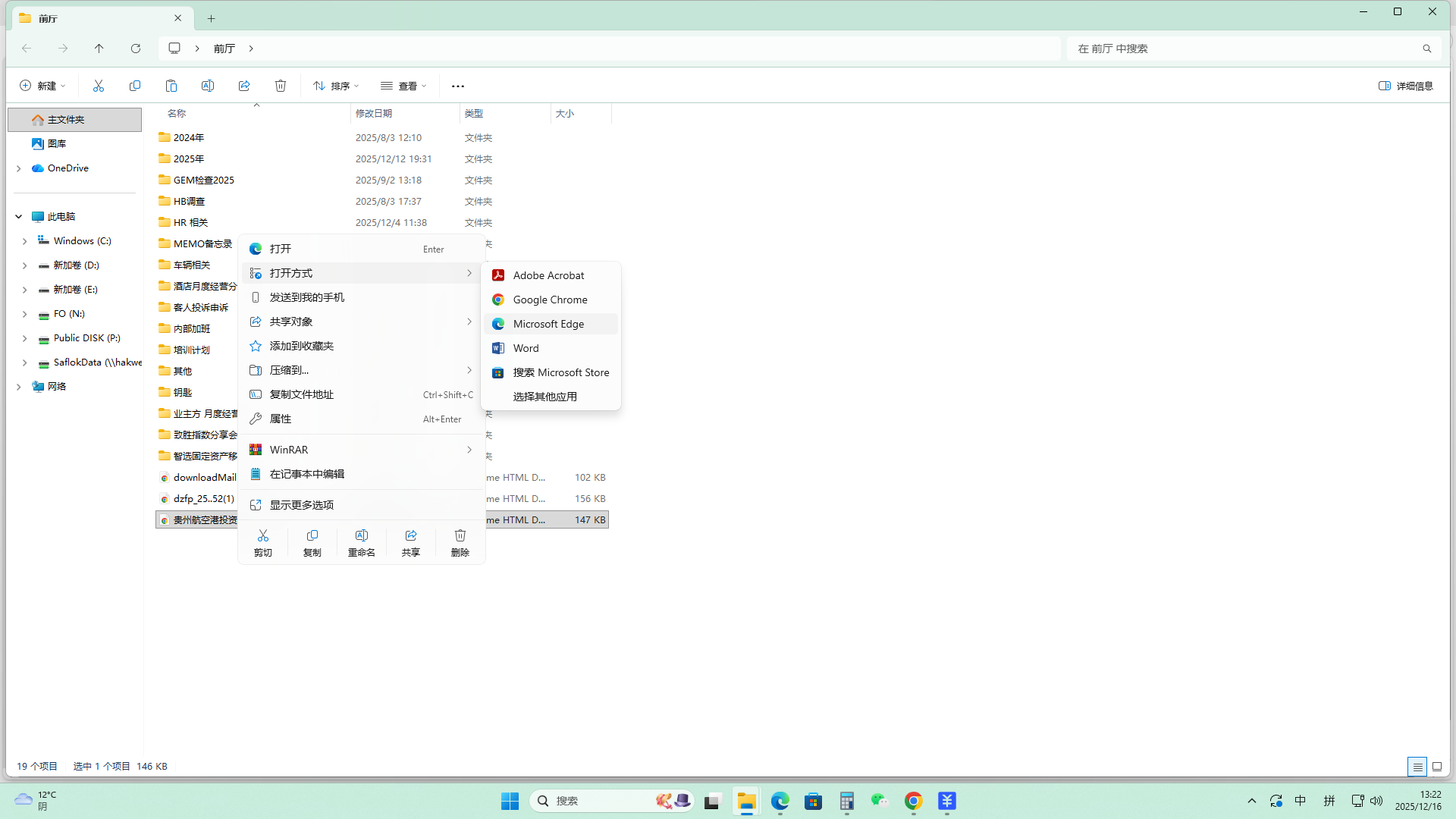Expand the Windows (C:) drive tree
This screenshot has width=1456, height=819.
24,241
